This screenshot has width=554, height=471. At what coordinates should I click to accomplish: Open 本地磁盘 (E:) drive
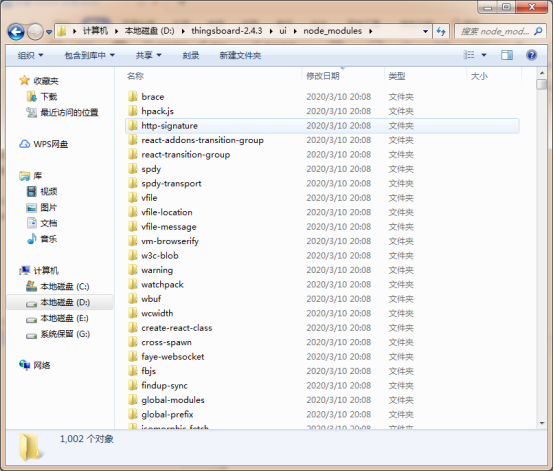coord(64,318)
